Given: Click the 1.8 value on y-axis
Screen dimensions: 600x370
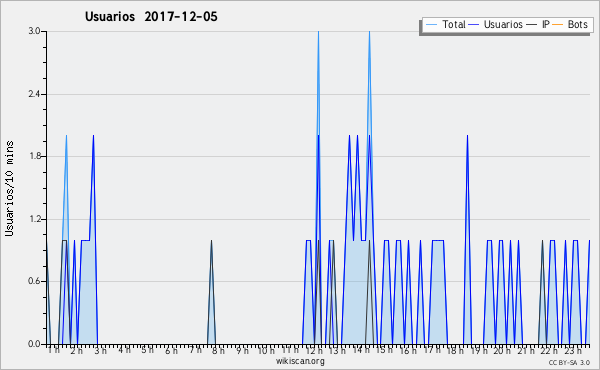Looking at the screenshot, I should (x=34, y=156).
